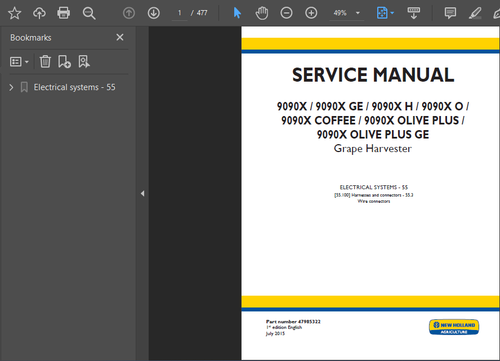The height and width of the screenshot is (361, 500).
Task: Add the file to starred favorites
Action: click(x=14, y=13)
